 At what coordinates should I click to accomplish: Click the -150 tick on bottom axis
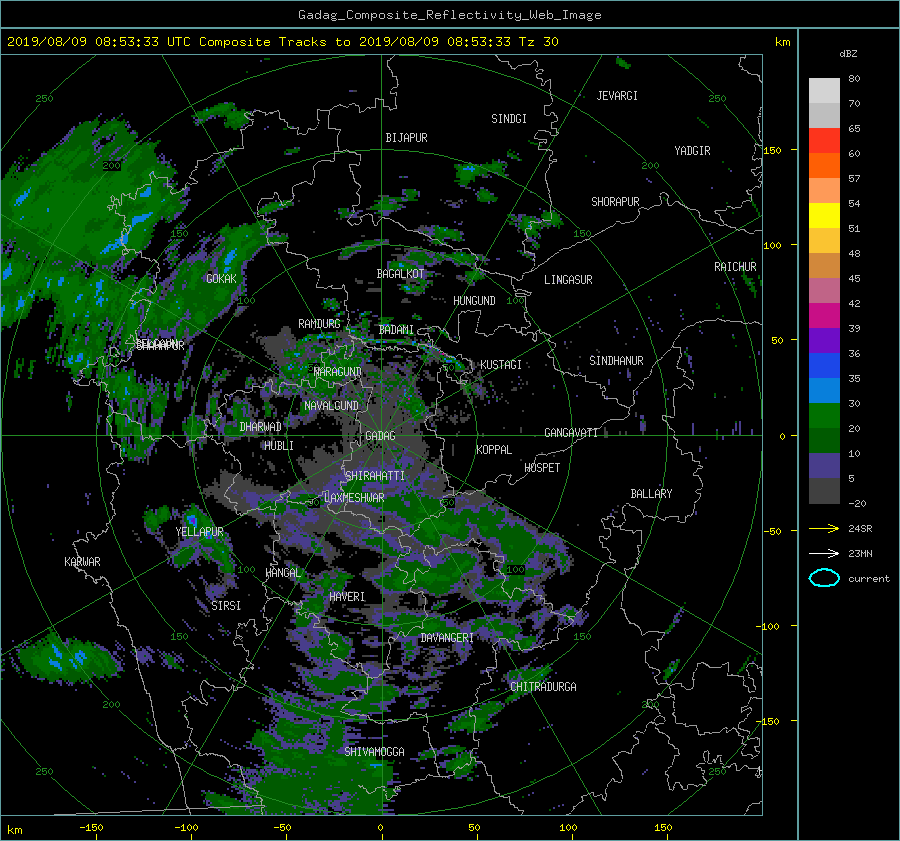click(91, 827)
